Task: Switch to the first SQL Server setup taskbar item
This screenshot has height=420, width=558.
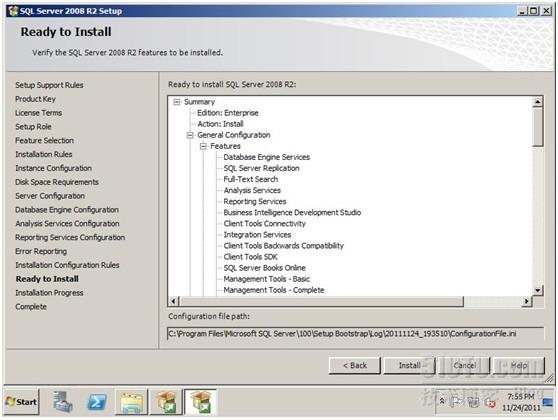Action: pyautogui.click(x=166, y=402)
